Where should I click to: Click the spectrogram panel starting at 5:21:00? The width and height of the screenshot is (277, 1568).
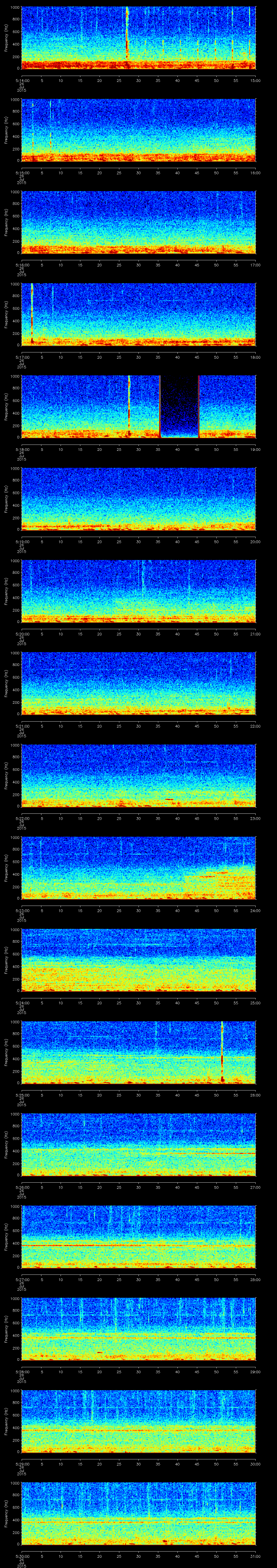pyautogui.click(x=138, y=683)
